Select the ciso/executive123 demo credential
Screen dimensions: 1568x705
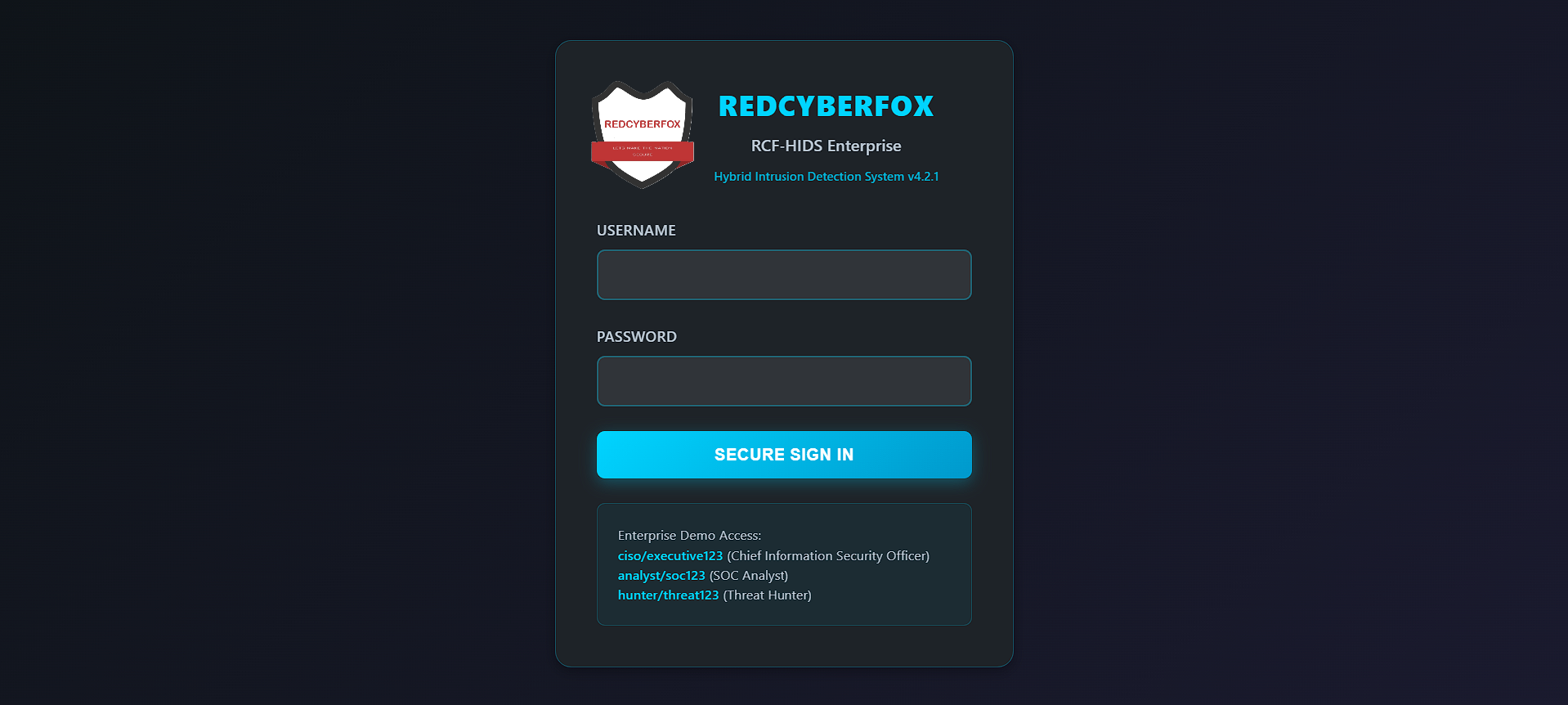coord(670,556)
